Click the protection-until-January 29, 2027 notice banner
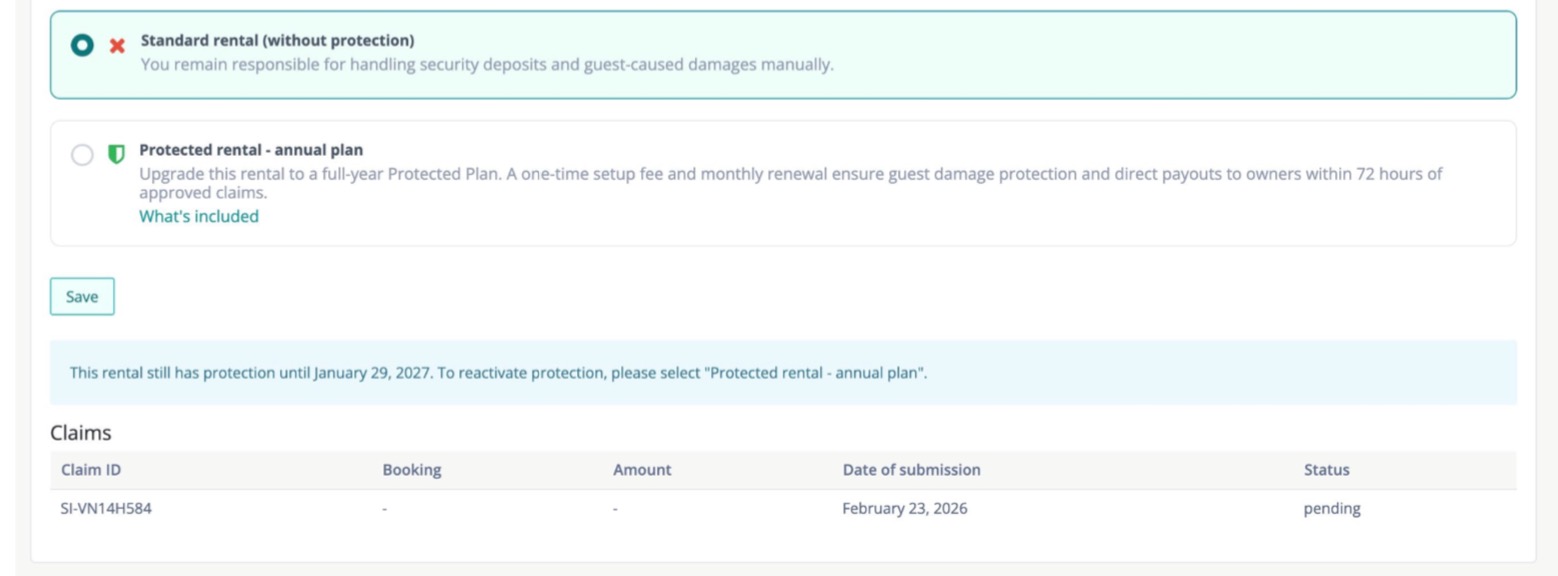The width and height of the screenshot is (1558, 576). click(x=498, y=373)
